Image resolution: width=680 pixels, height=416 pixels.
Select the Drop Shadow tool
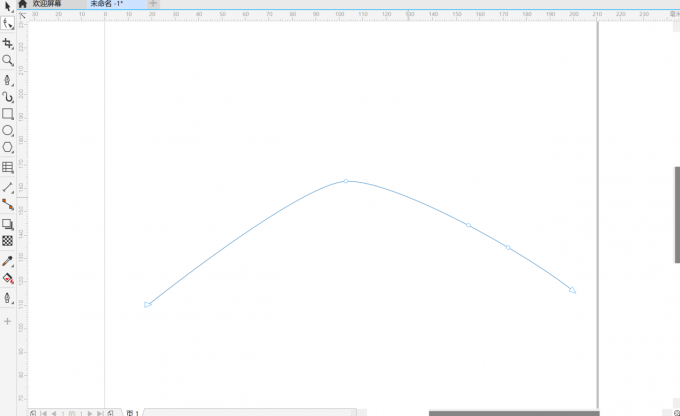pyautogui.click(x=7, y=224)
